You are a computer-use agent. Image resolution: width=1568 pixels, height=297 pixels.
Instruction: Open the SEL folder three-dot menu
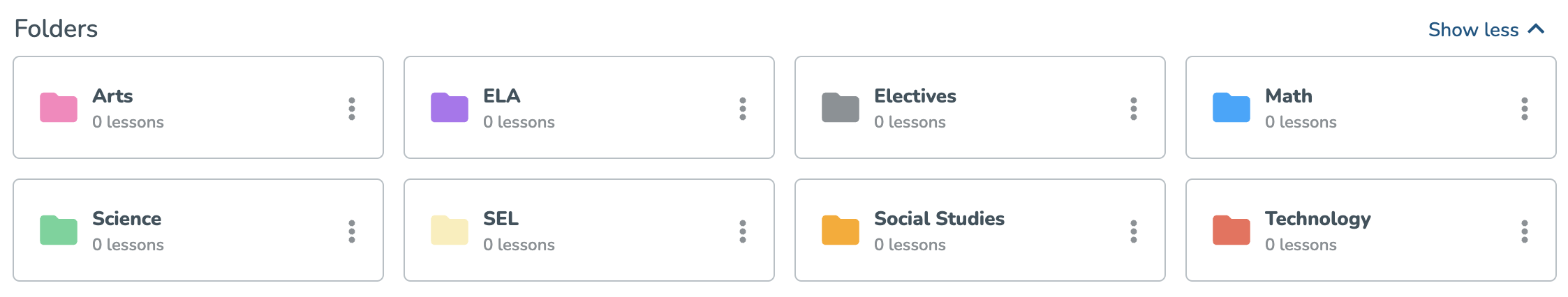[x=743, y=231]
